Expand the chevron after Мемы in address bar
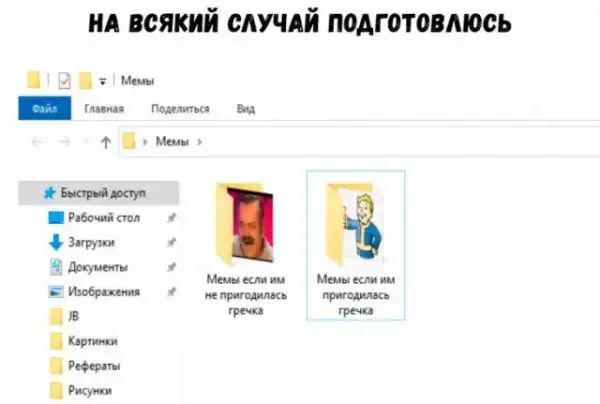600x404 pixels. [200, 142]
